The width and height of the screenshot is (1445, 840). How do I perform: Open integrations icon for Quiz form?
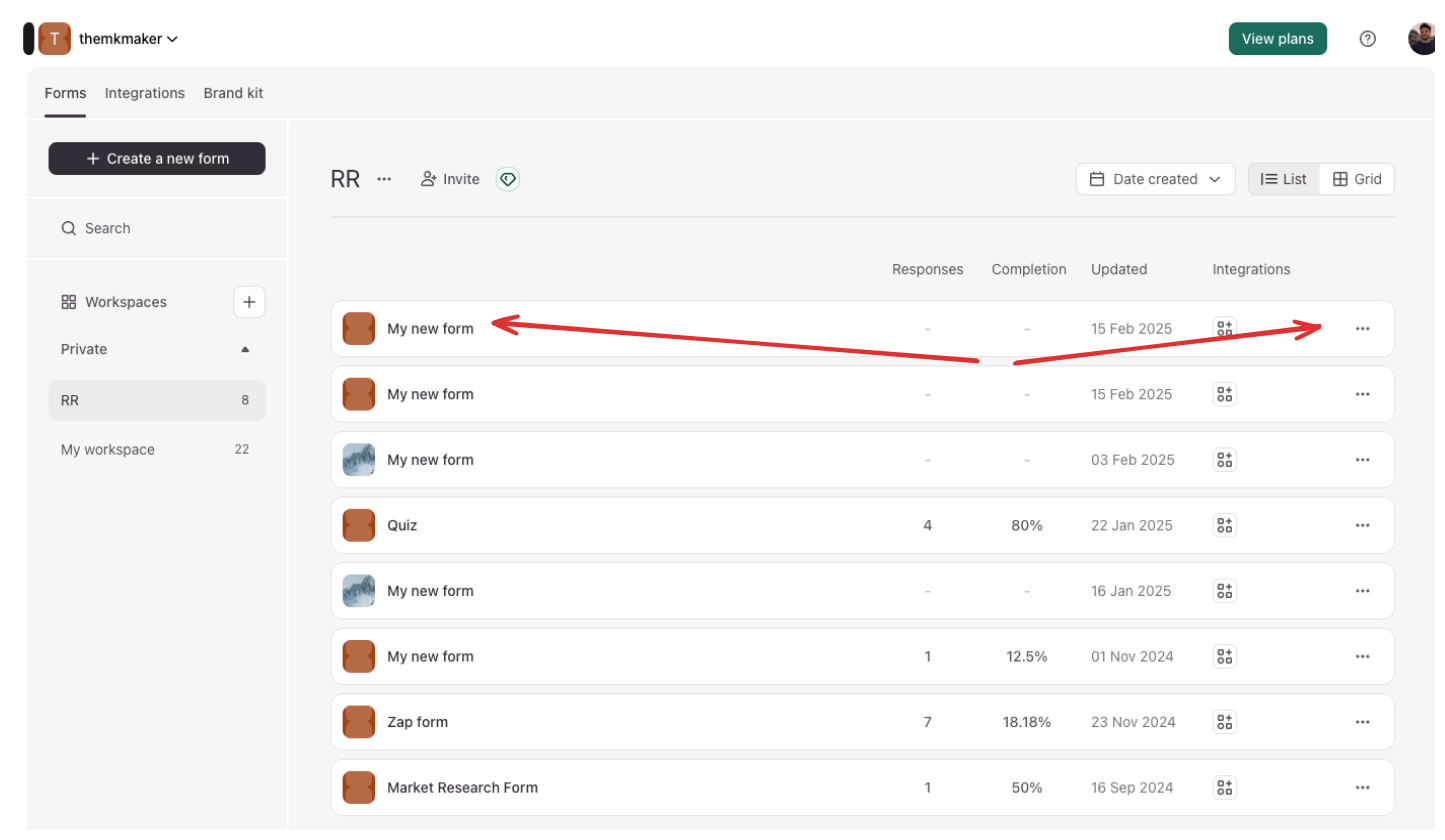pos(1225,525)
